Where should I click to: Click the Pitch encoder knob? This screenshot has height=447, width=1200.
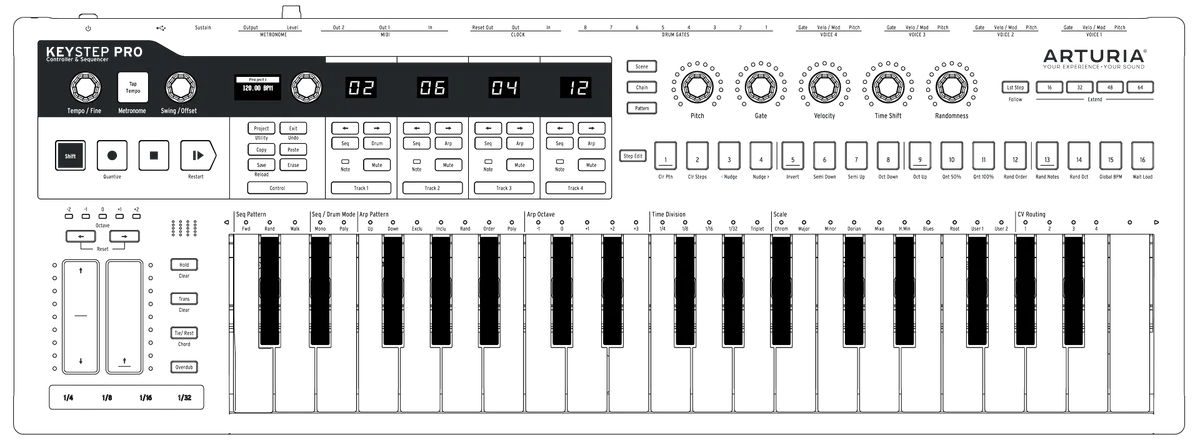698,88
